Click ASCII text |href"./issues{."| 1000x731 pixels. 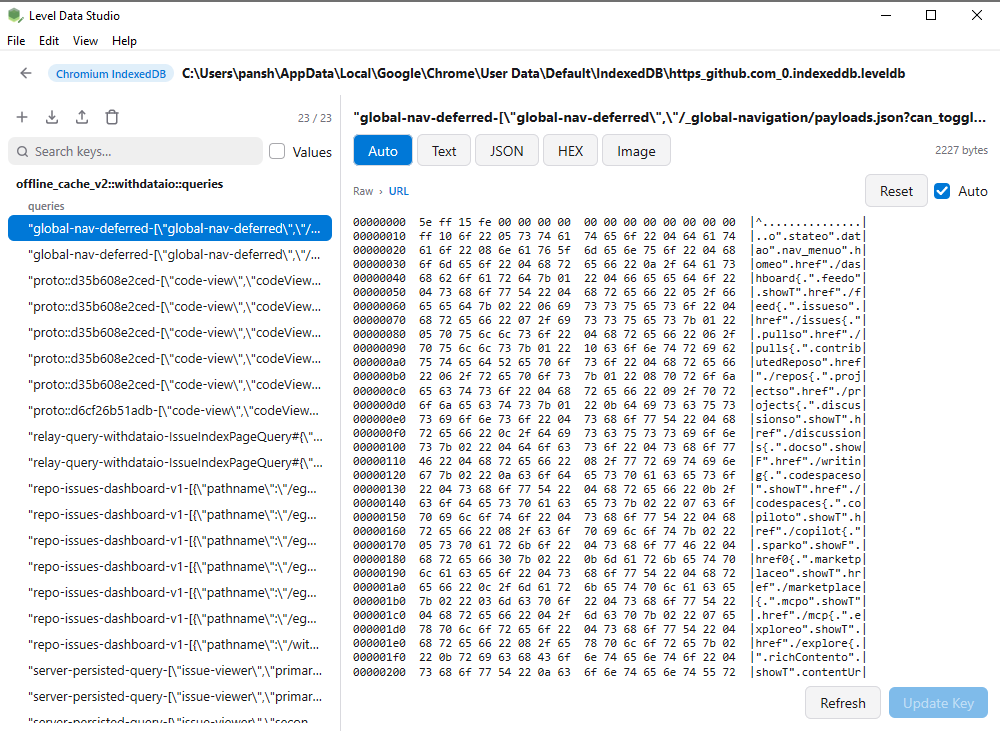[x=808, y=320]
